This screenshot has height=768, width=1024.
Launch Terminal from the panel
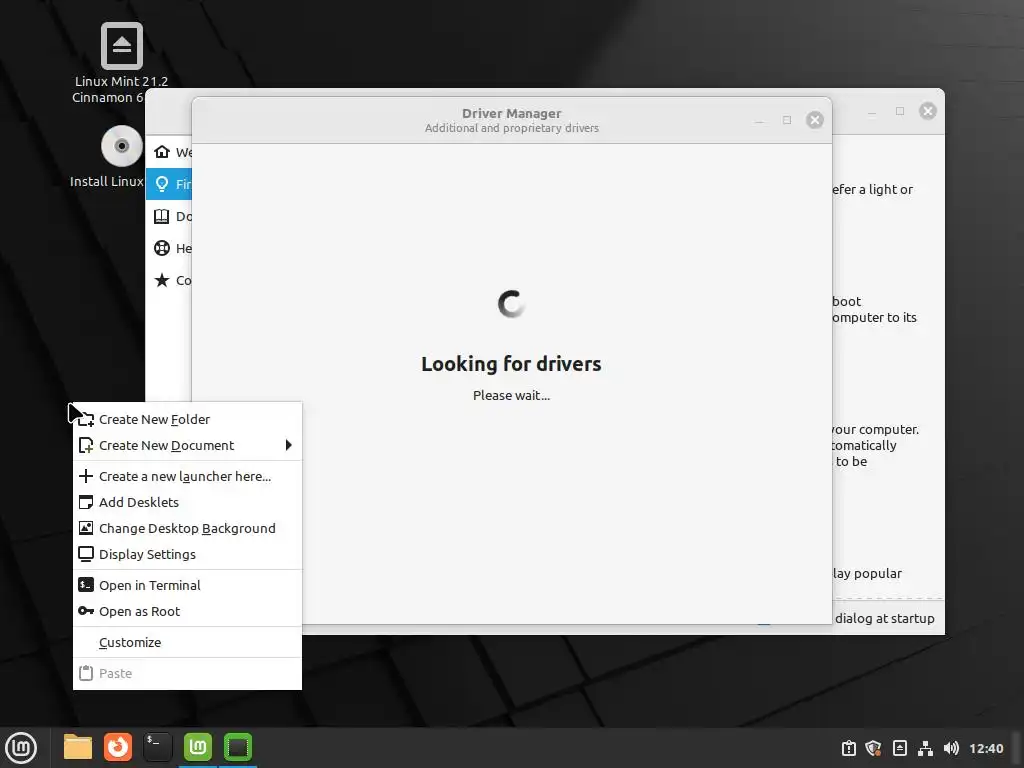tap(157, 747)
